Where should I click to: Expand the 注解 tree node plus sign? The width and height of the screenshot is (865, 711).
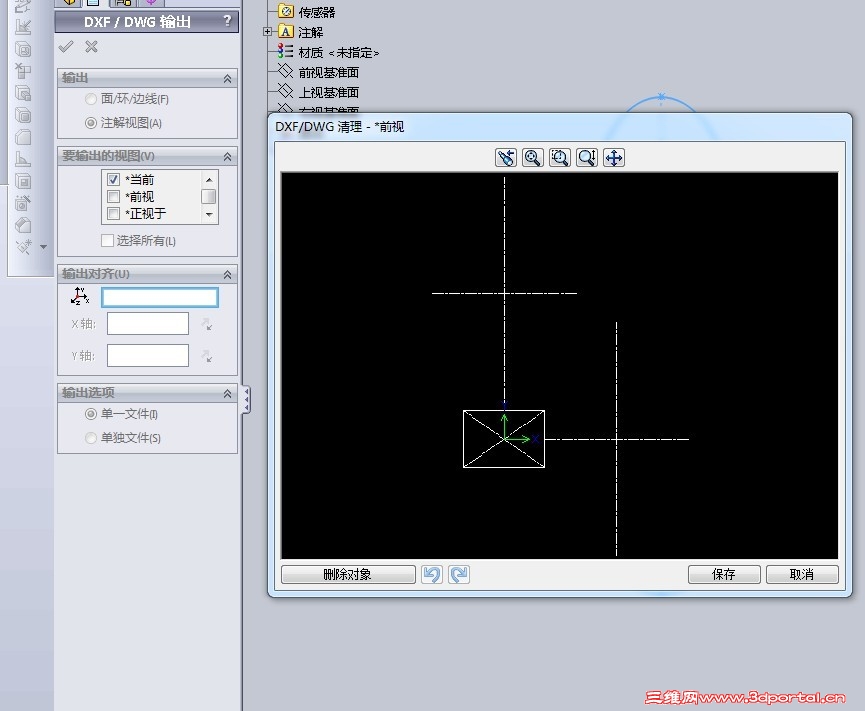coord(268,31)
